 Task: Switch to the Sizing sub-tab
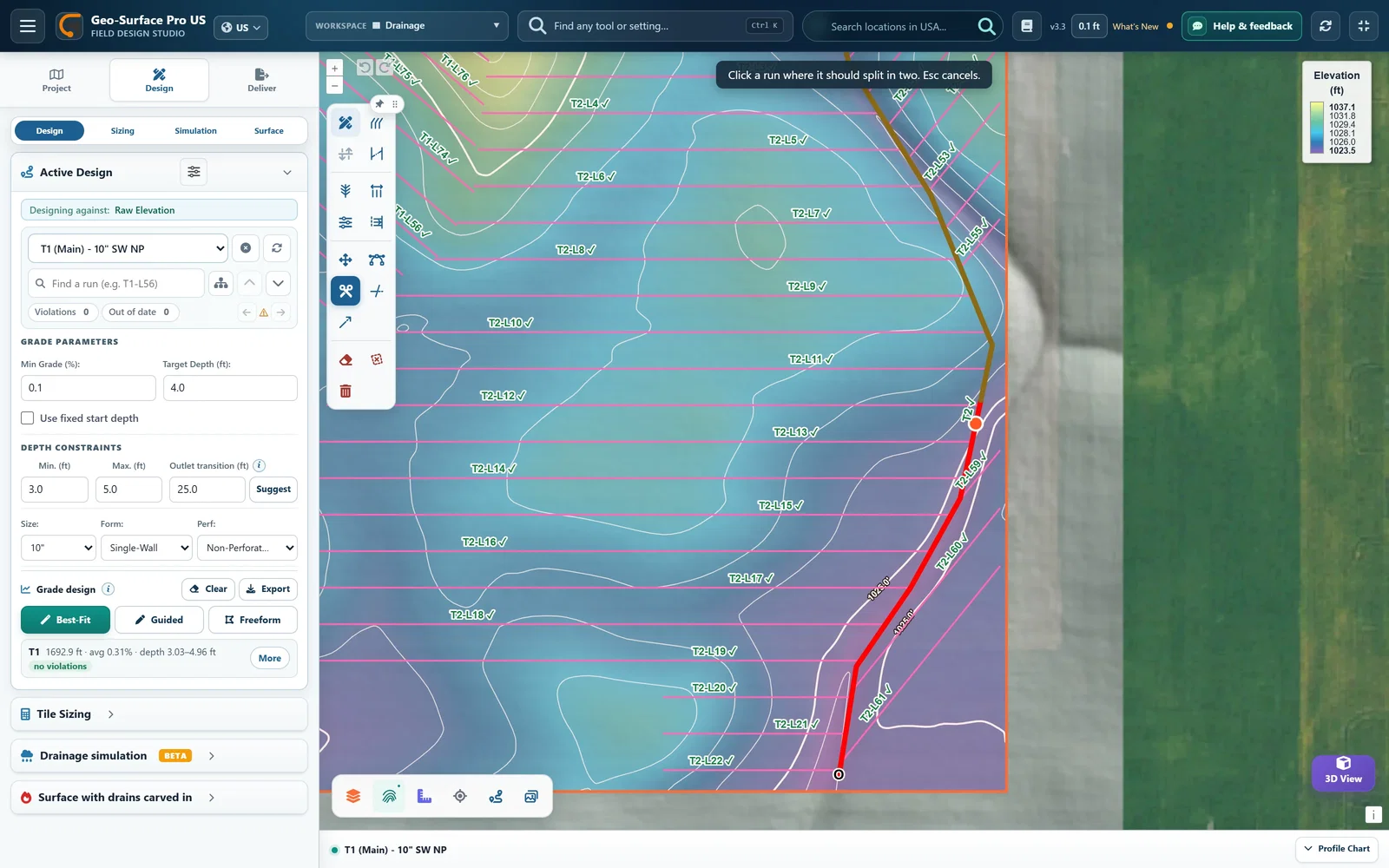(122, 131)
